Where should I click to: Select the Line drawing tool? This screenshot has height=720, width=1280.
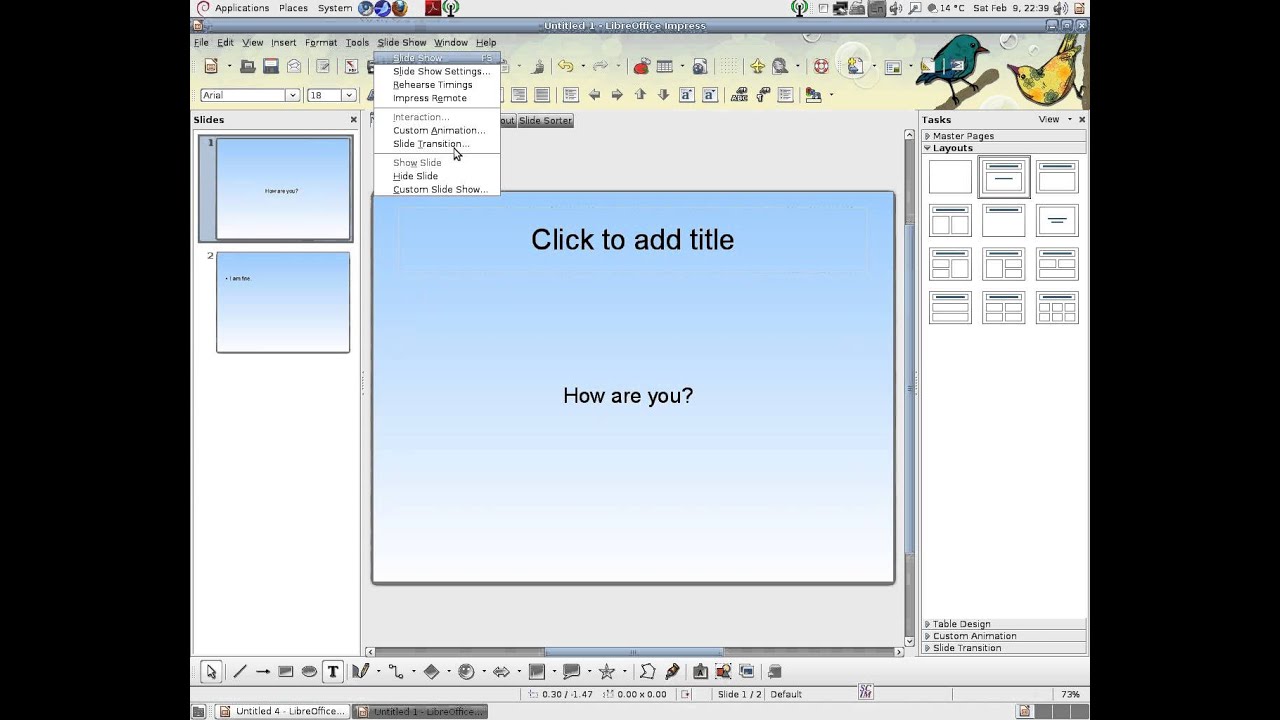pyautogui.click(x=240, y=672)
